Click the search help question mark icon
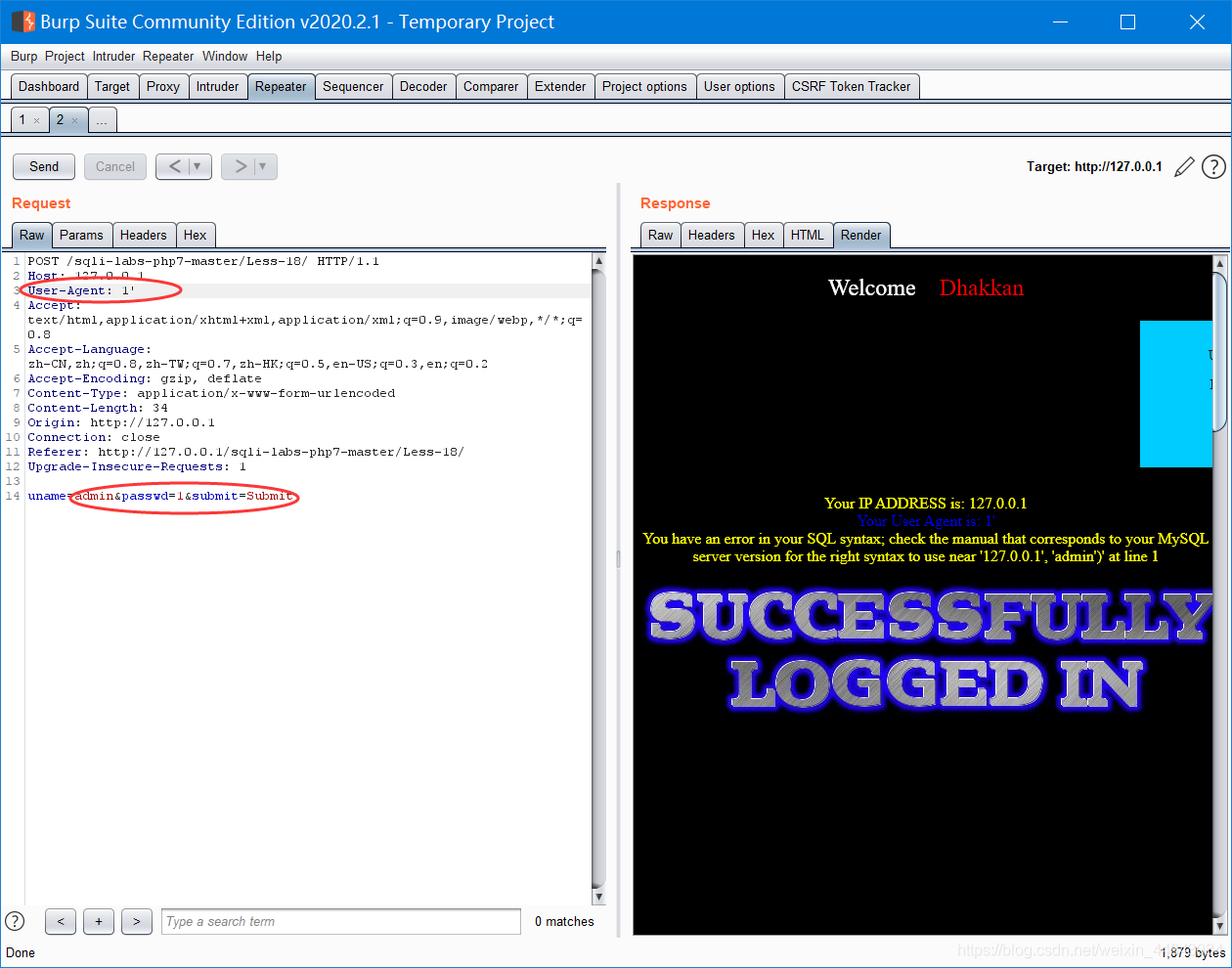1232x968 pixels. click(x=15, y=921)
